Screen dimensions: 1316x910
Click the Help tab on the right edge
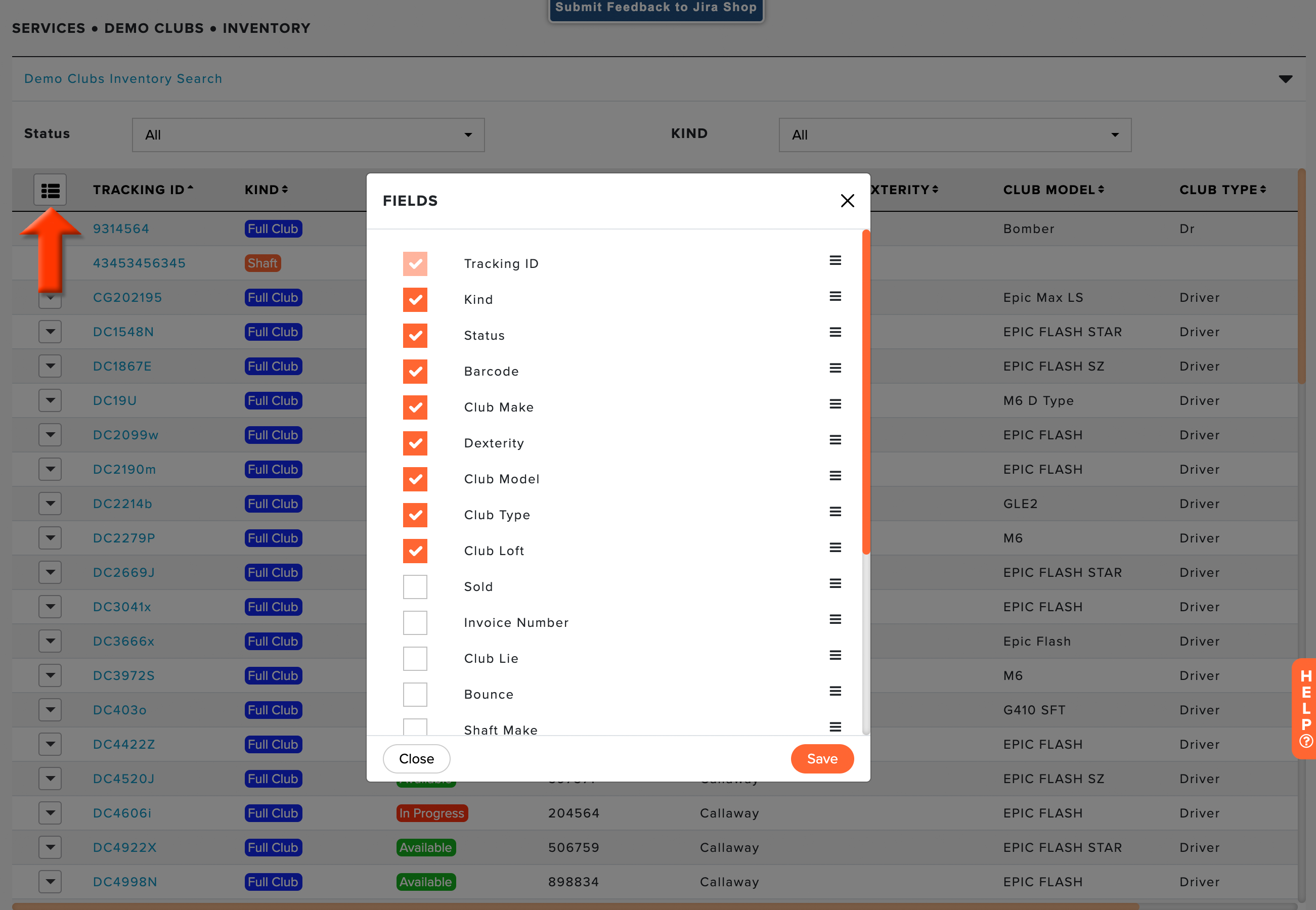[1304, 709]
